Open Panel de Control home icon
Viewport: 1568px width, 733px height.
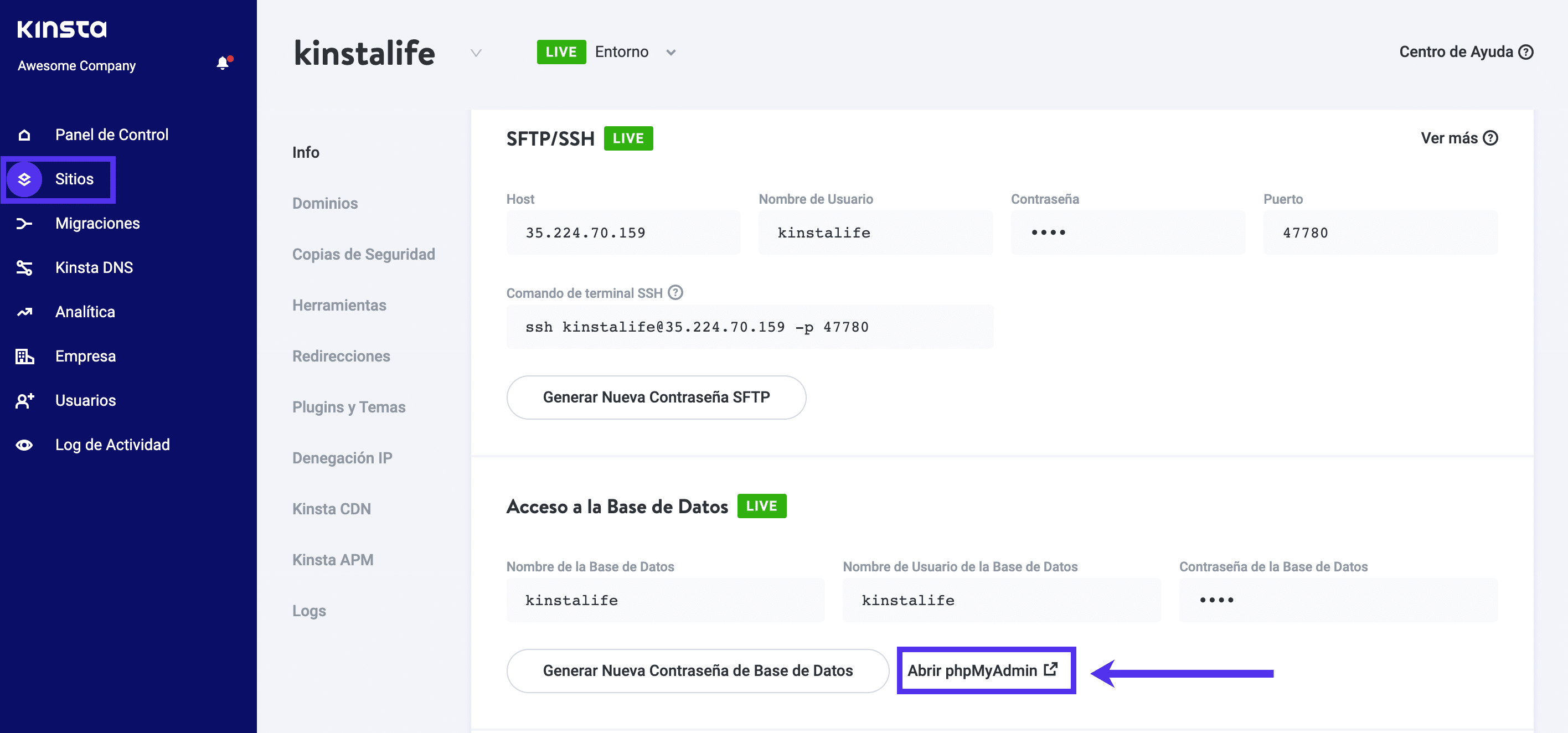[24, 135]
